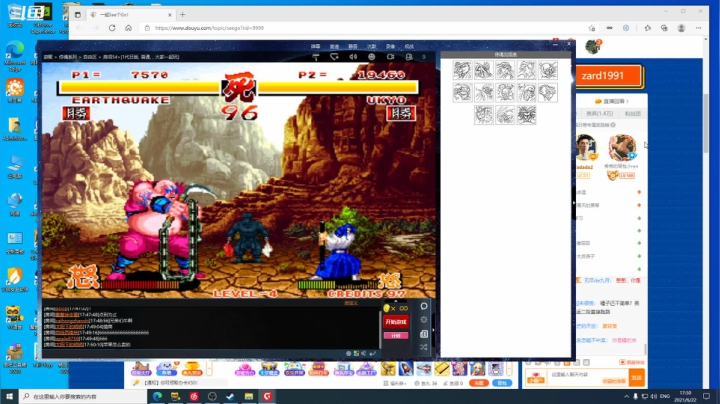Open the Steam icon on the taskbar
720x404 pixels.
click(230, 396)
